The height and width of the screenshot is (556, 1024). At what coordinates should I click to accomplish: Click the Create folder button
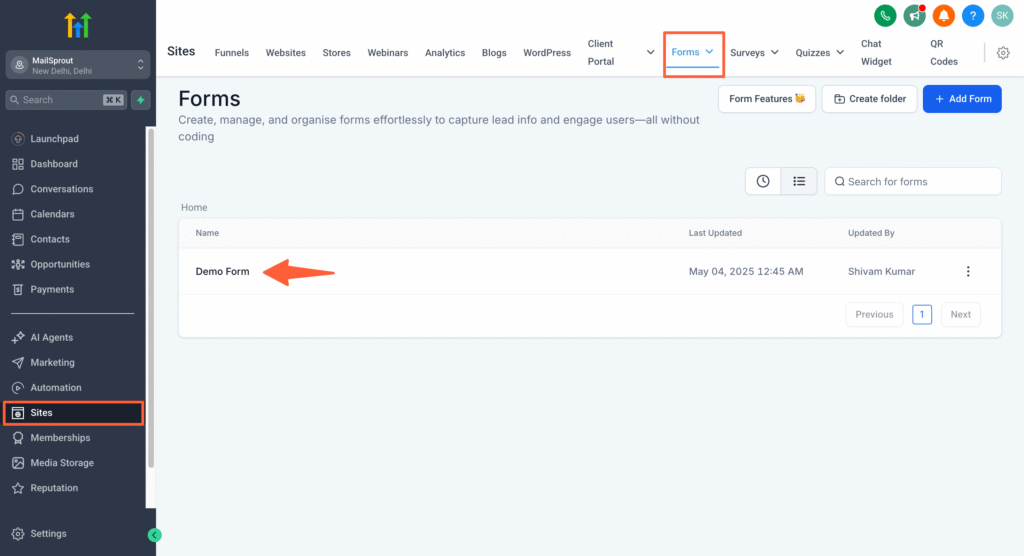(x=869, y=99)
